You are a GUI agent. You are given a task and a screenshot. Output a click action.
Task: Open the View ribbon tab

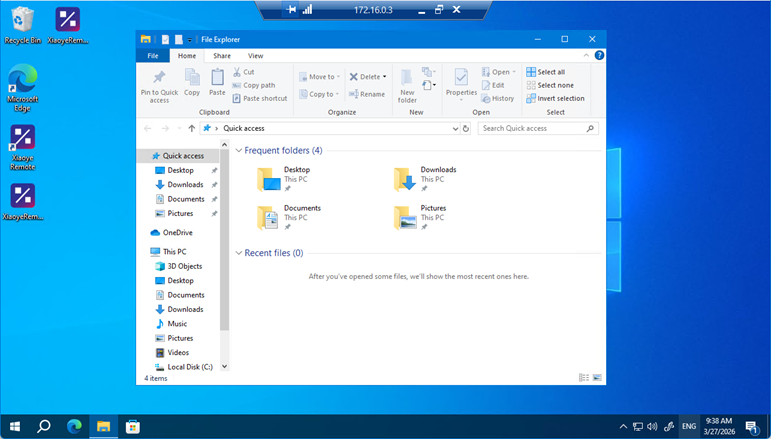pyautogui.click(x=255, y=56)
